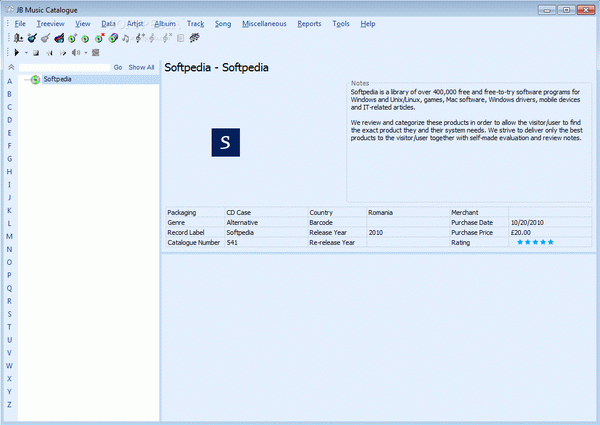Screen dimensions: 600x425
Task: Click the Notes text area
Action: [x=469, y=143]
